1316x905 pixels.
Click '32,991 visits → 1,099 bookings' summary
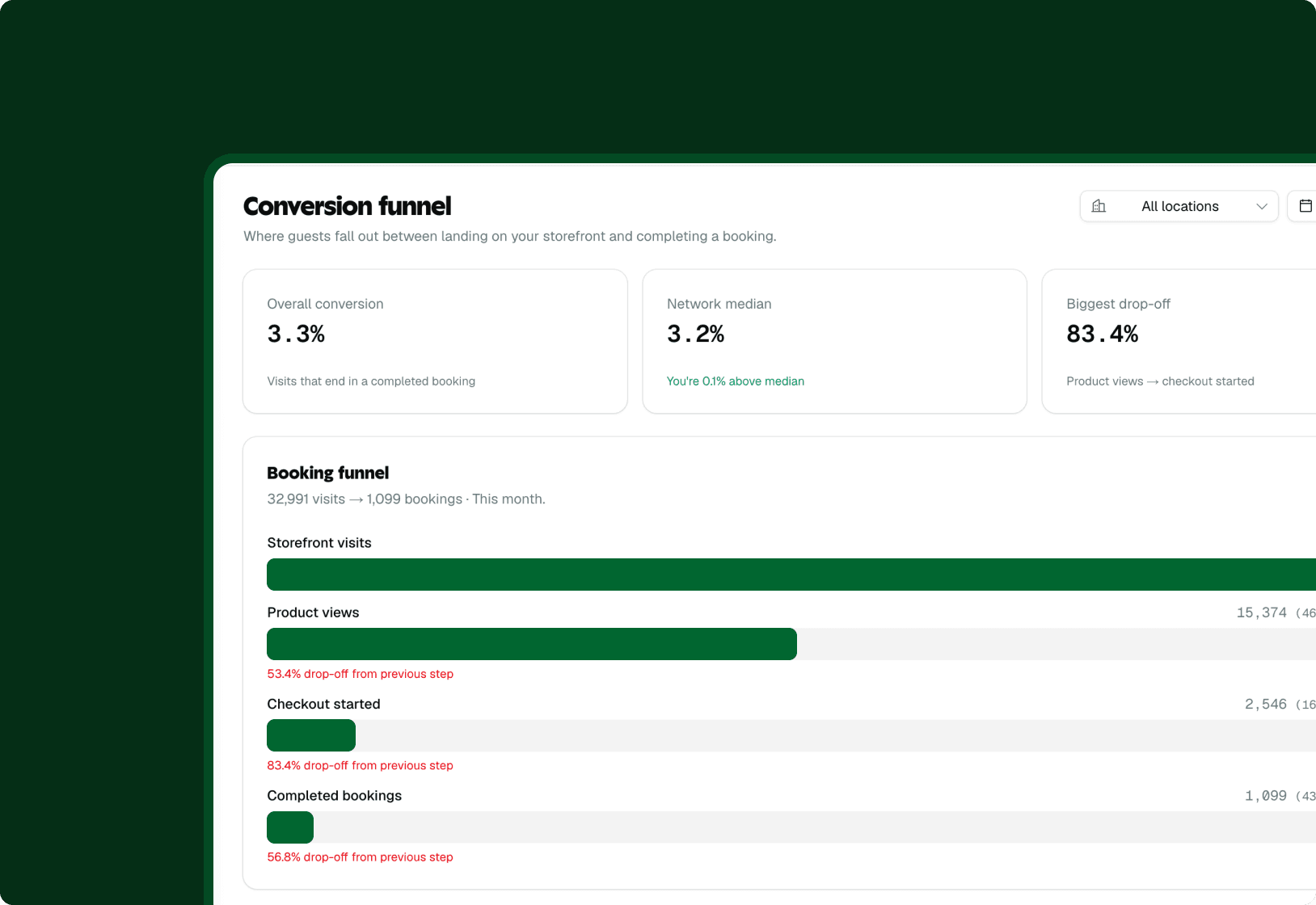click(365, 499)
